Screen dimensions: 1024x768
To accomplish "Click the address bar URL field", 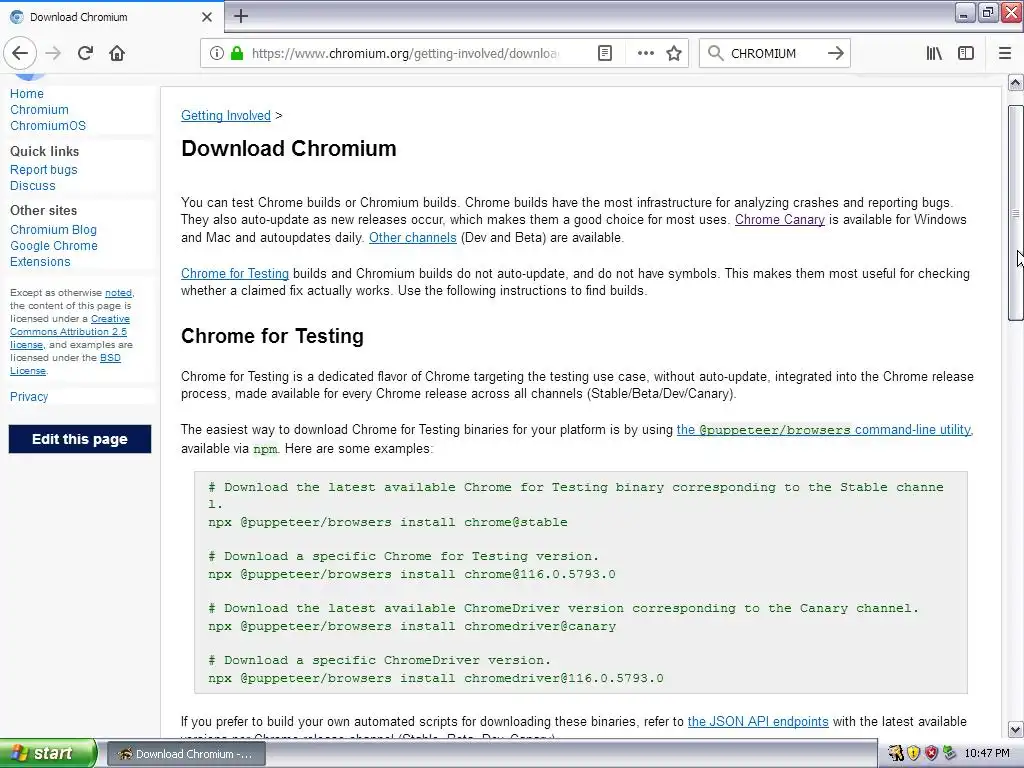I will pyautogui.click(x=405, y=53).
